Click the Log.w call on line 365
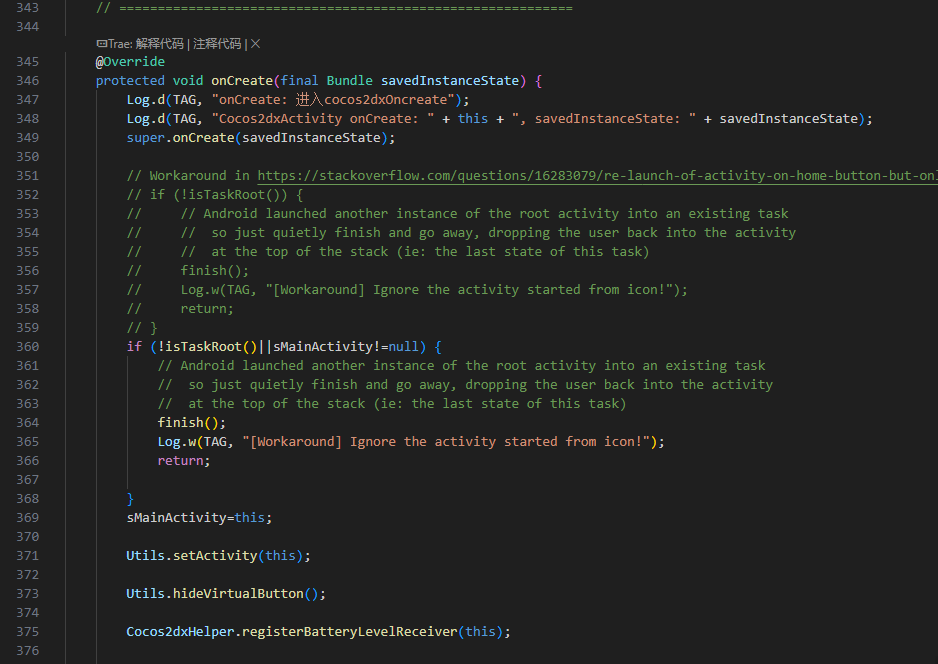 tap(411, 441)
